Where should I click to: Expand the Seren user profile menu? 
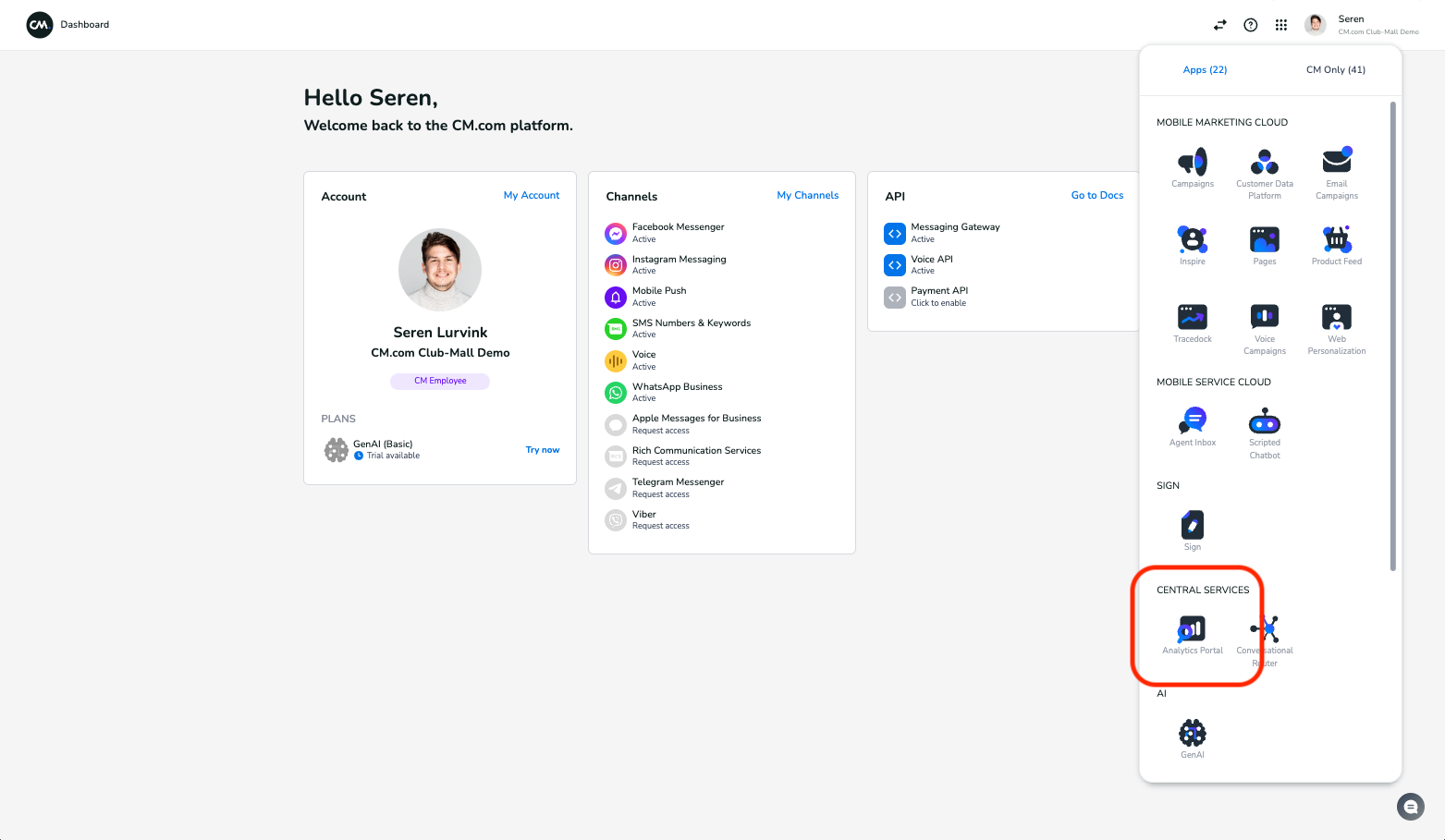pos(1362,25)
